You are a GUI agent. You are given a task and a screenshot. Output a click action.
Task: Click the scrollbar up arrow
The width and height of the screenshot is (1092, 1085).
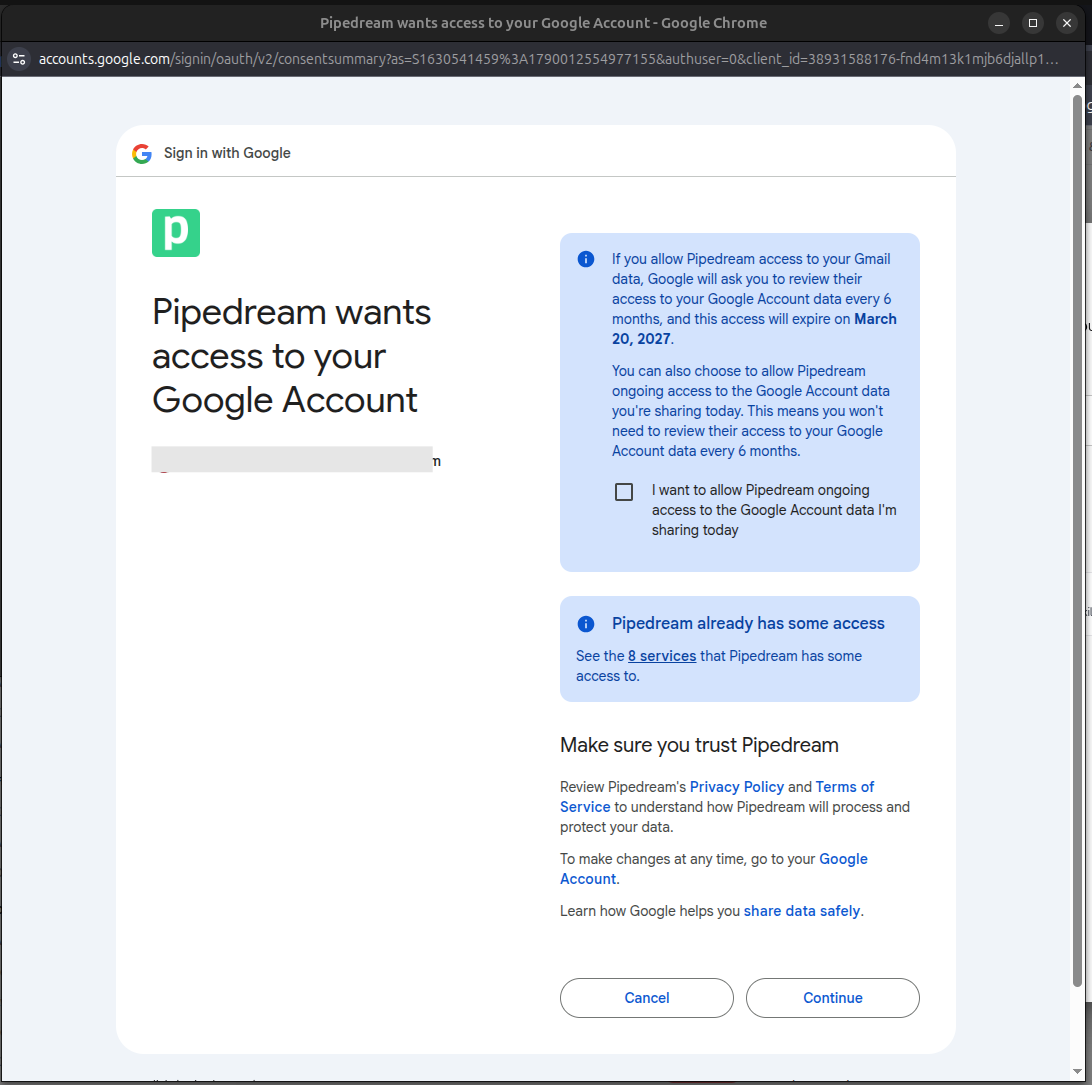(x=1077, y=86)
